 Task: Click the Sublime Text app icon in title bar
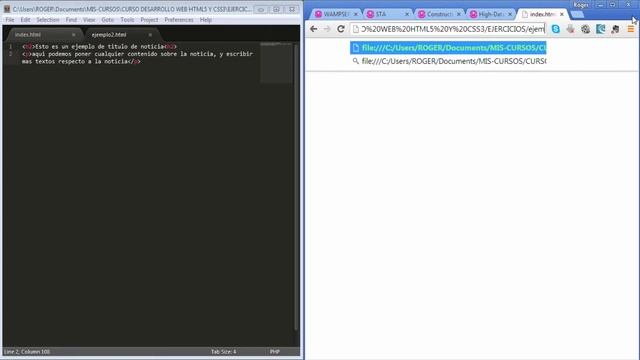point(7,9)
